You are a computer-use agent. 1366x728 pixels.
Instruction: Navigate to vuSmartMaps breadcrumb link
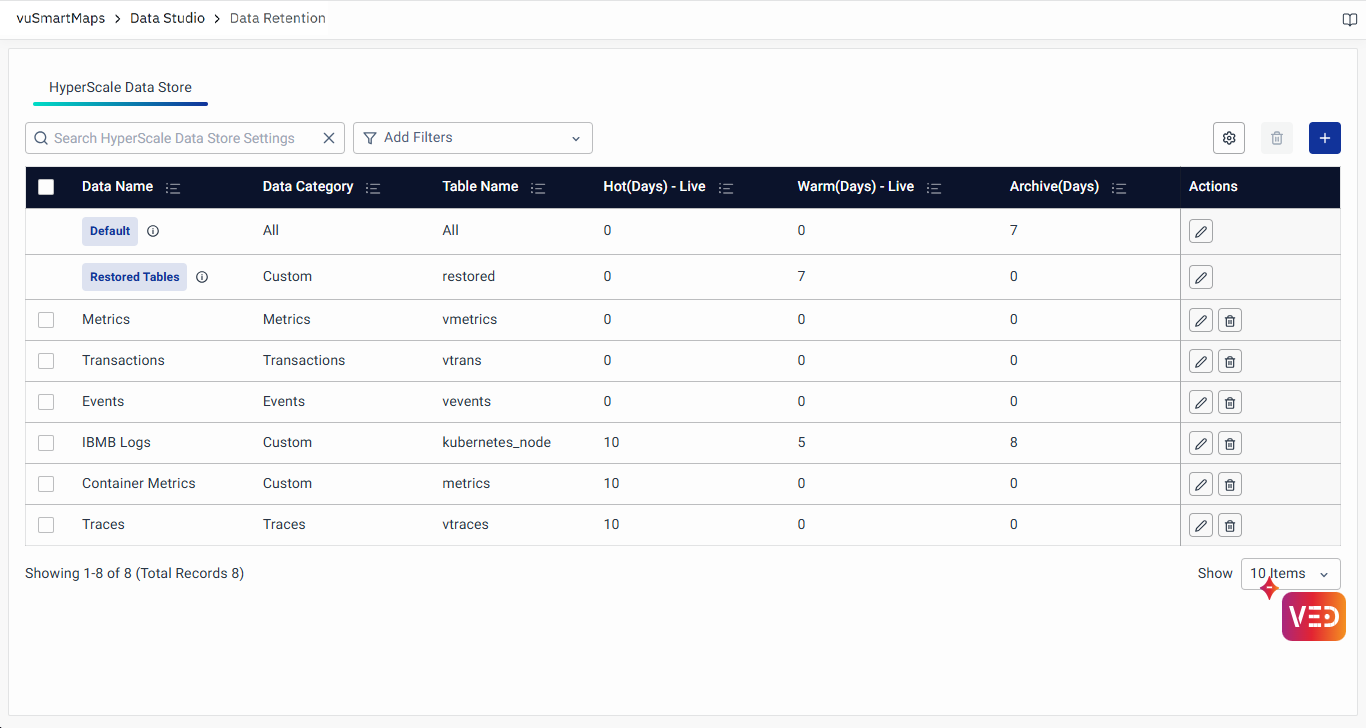pyautogui.click(x=61, y=18)
